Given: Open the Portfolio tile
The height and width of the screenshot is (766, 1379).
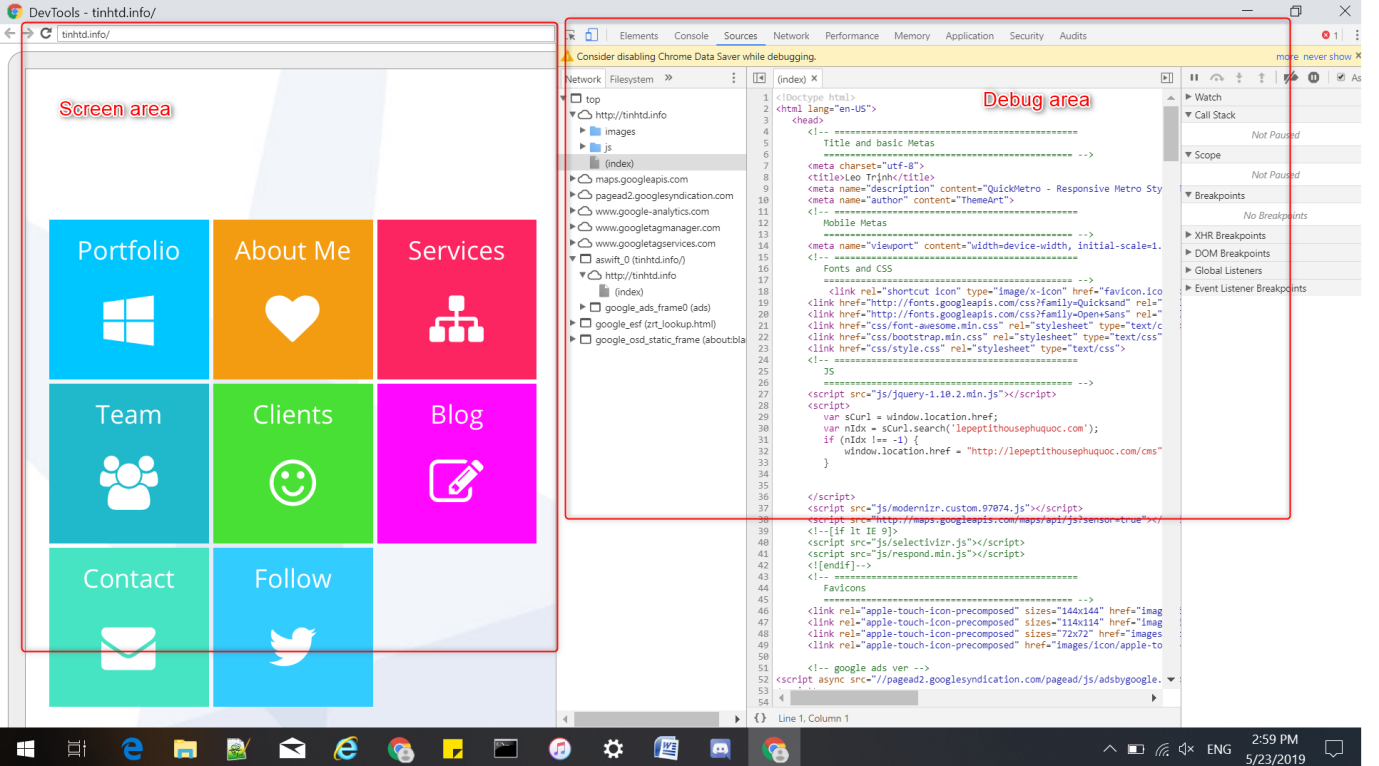Looking at the screenshot, I should tap(129, 299).
